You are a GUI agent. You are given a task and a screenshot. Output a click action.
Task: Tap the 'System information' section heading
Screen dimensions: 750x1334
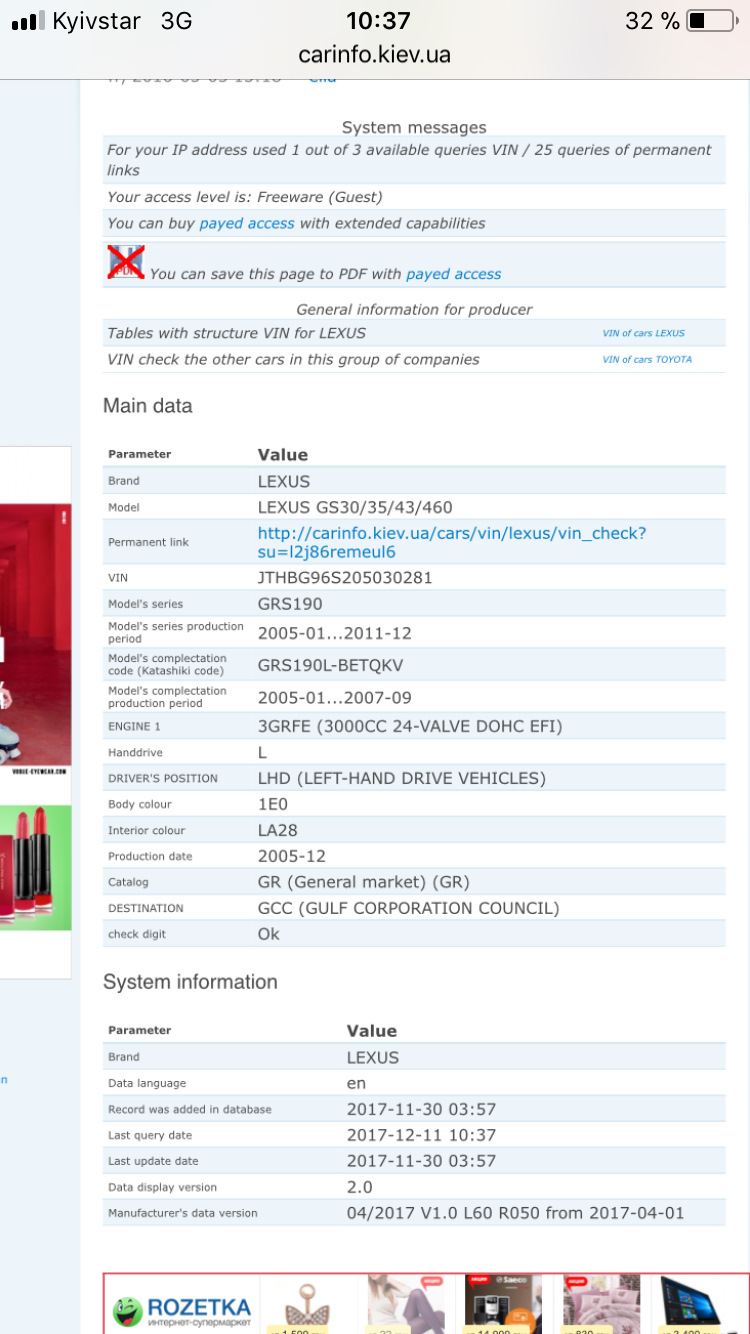click(190, 982)
